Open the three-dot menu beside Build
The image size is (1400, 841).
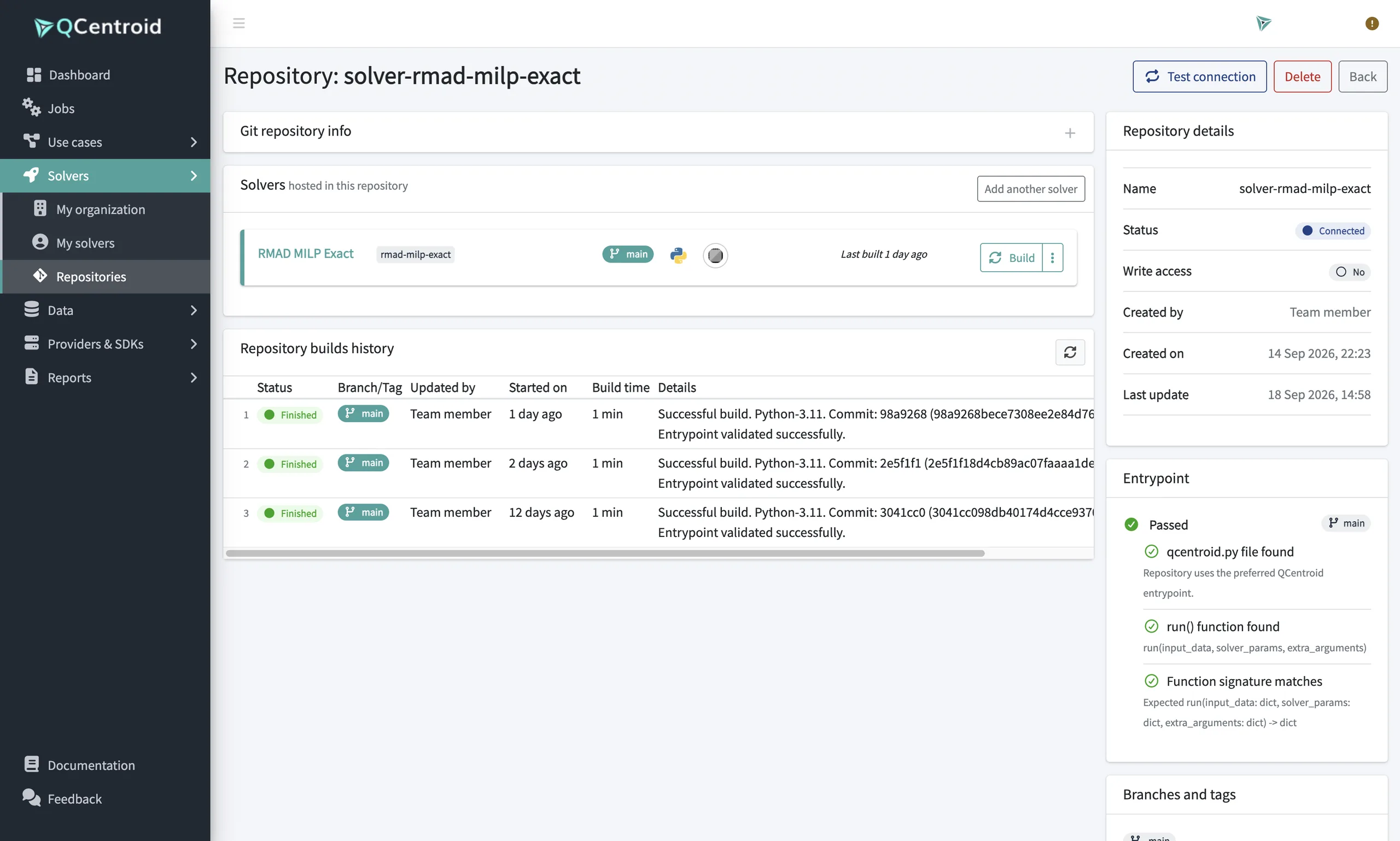tap(1052, 258)
